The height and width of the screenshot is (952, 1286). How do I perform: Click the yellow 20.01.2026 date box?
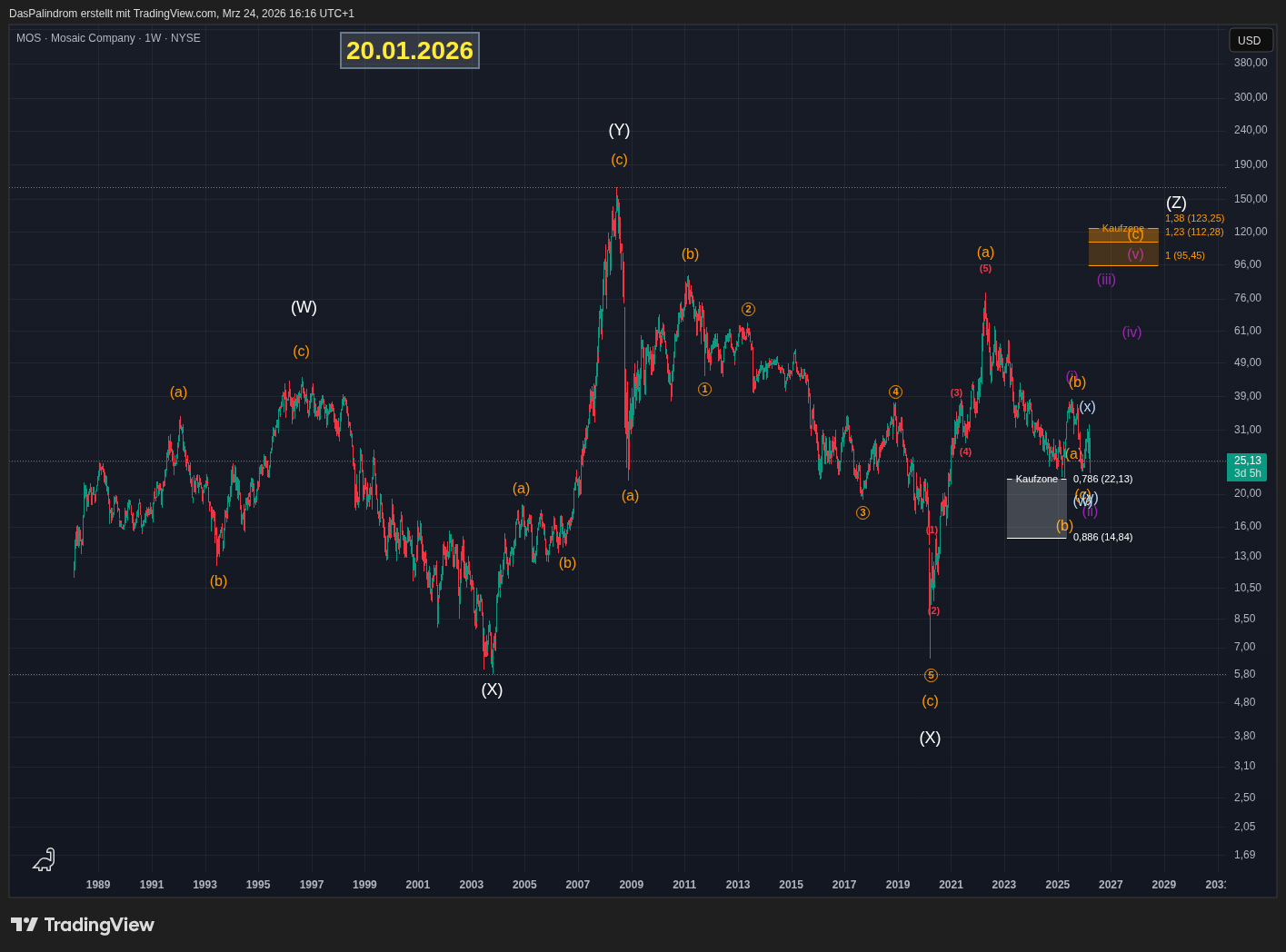coord(410,51)
